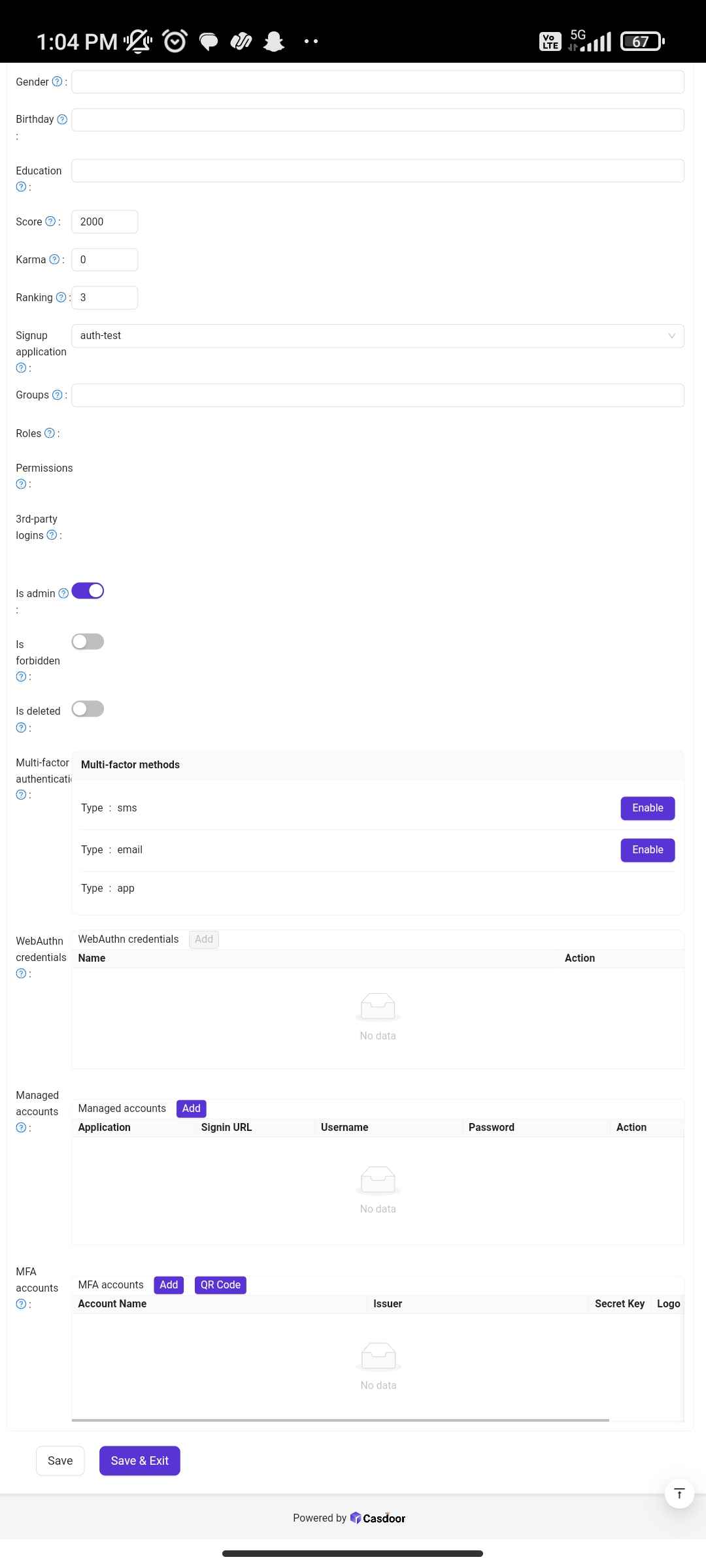Screen dimensions: 706x1568
Task: Click the help icon under Multi-factor authentication
Action: (x=21, y=795)
